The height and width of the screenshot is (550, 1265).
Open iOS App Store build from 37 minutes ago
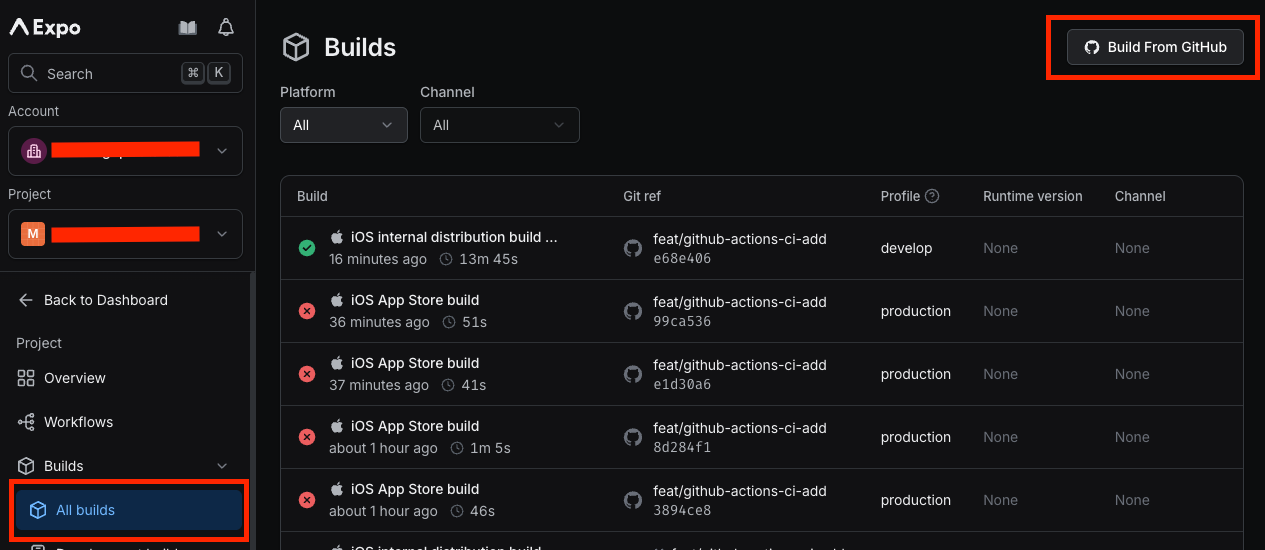pos(415,363)
